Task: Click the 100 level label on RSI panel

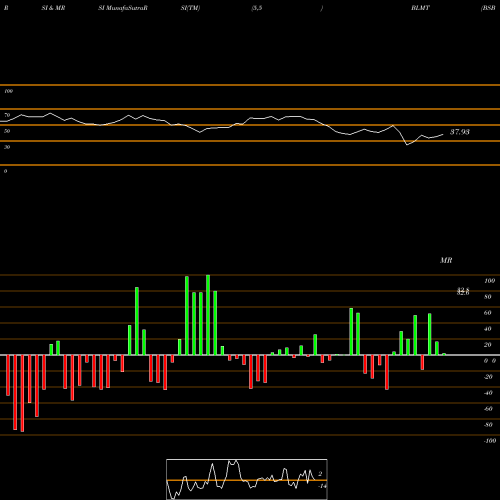Action: pyautogui.click(x=8, y=91)
